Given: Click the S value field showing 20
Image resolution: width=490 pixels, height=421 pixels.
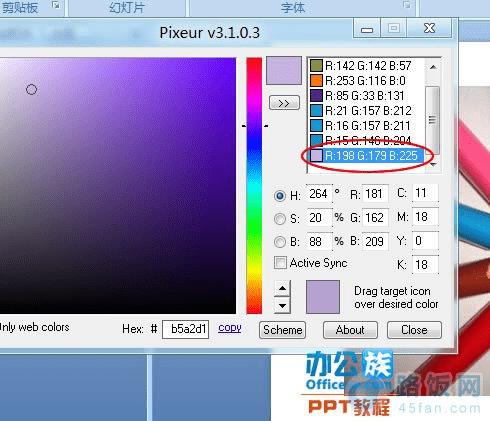Looking at the screenshot, I should click(x=319, y=218).
